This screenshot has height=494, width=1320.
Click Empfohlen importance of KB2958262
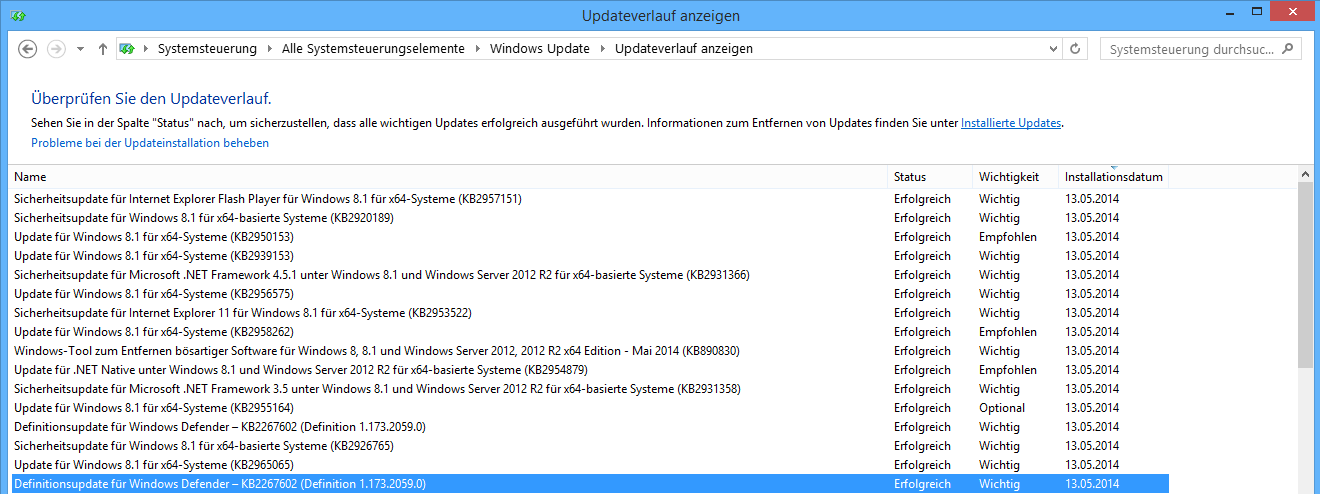(x=1008, y=332)
